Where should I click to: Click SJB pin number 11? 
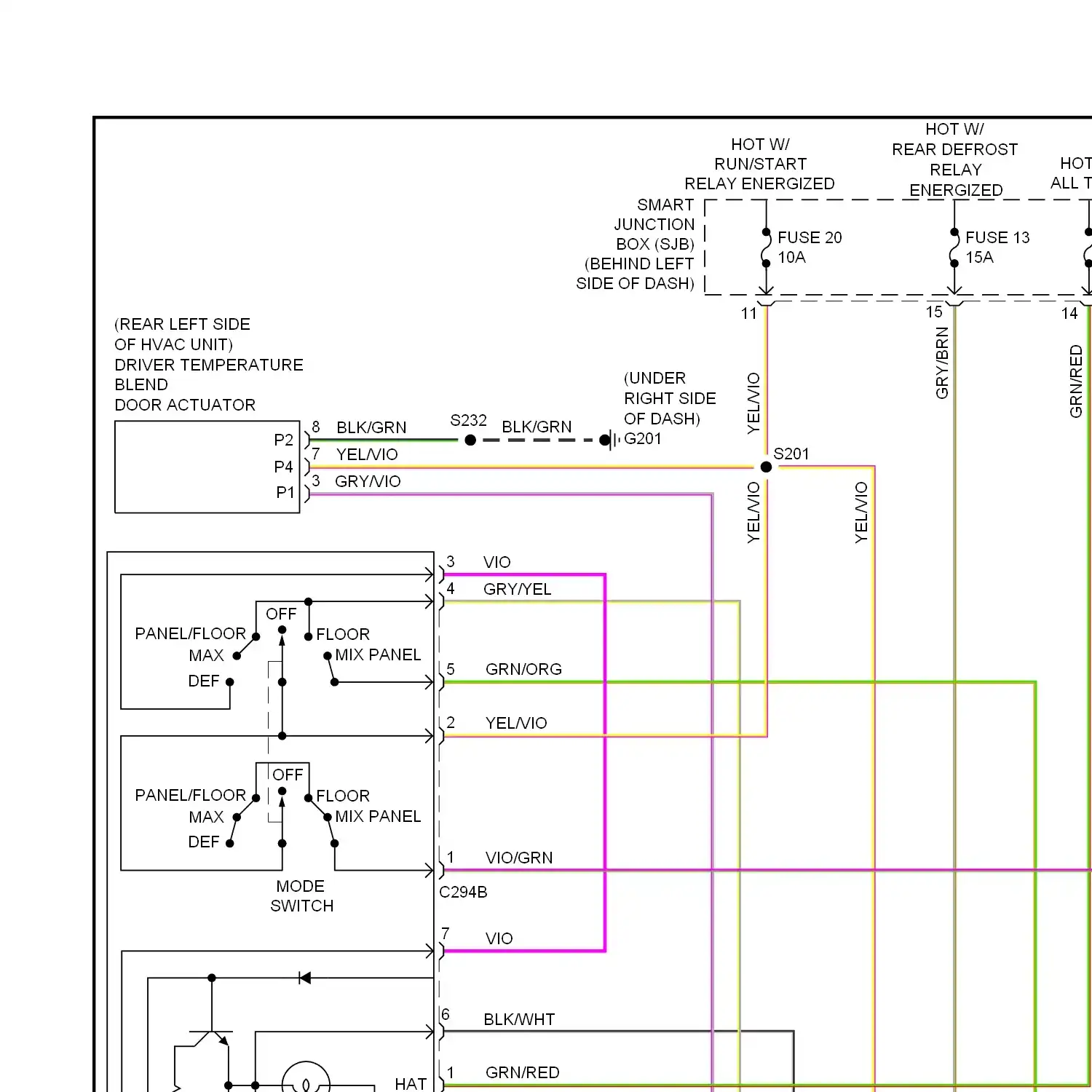tap(749, 314)
